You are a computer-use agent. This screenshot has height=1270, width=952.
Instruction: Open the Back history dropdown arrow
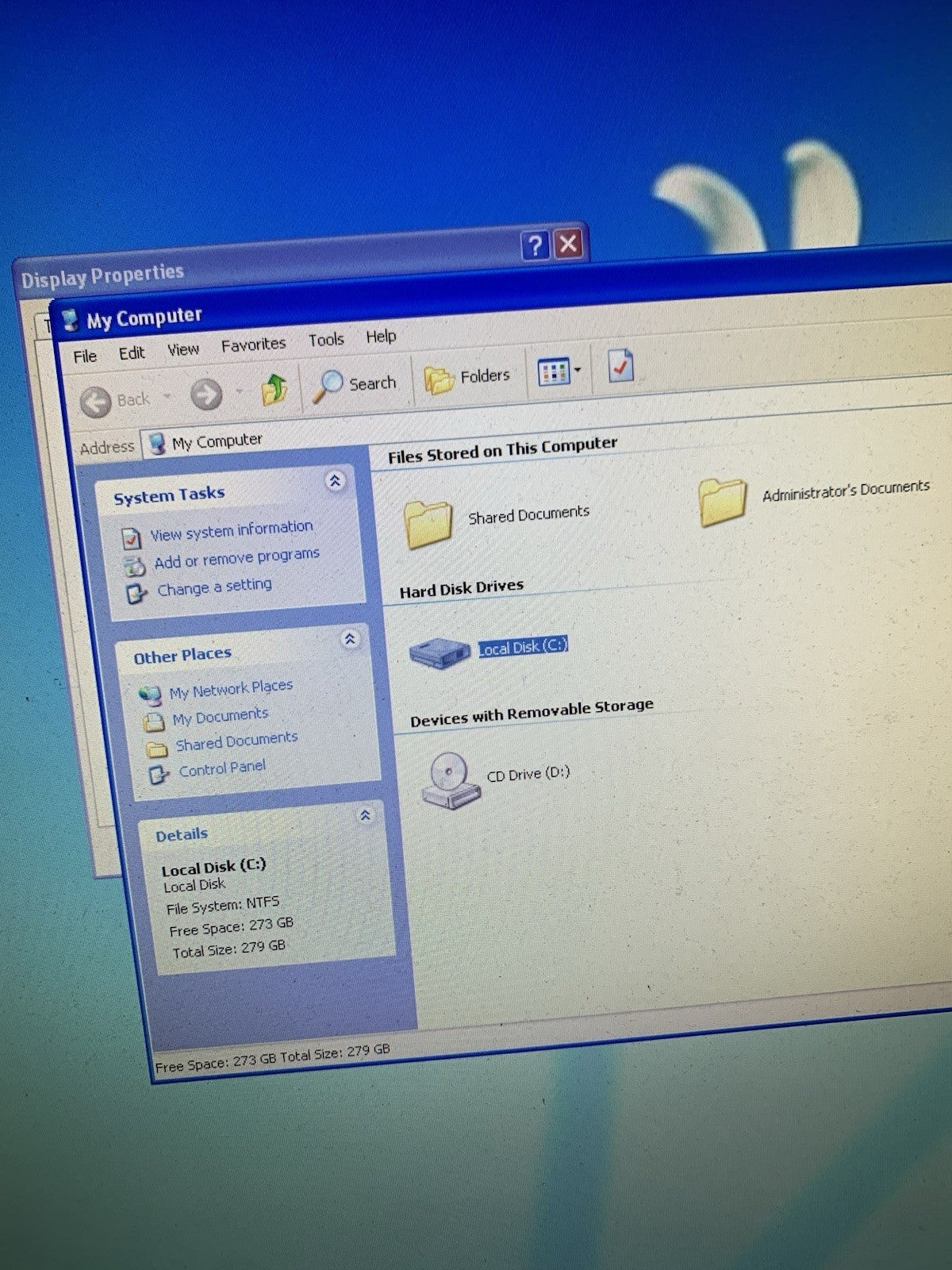[167, 396]
